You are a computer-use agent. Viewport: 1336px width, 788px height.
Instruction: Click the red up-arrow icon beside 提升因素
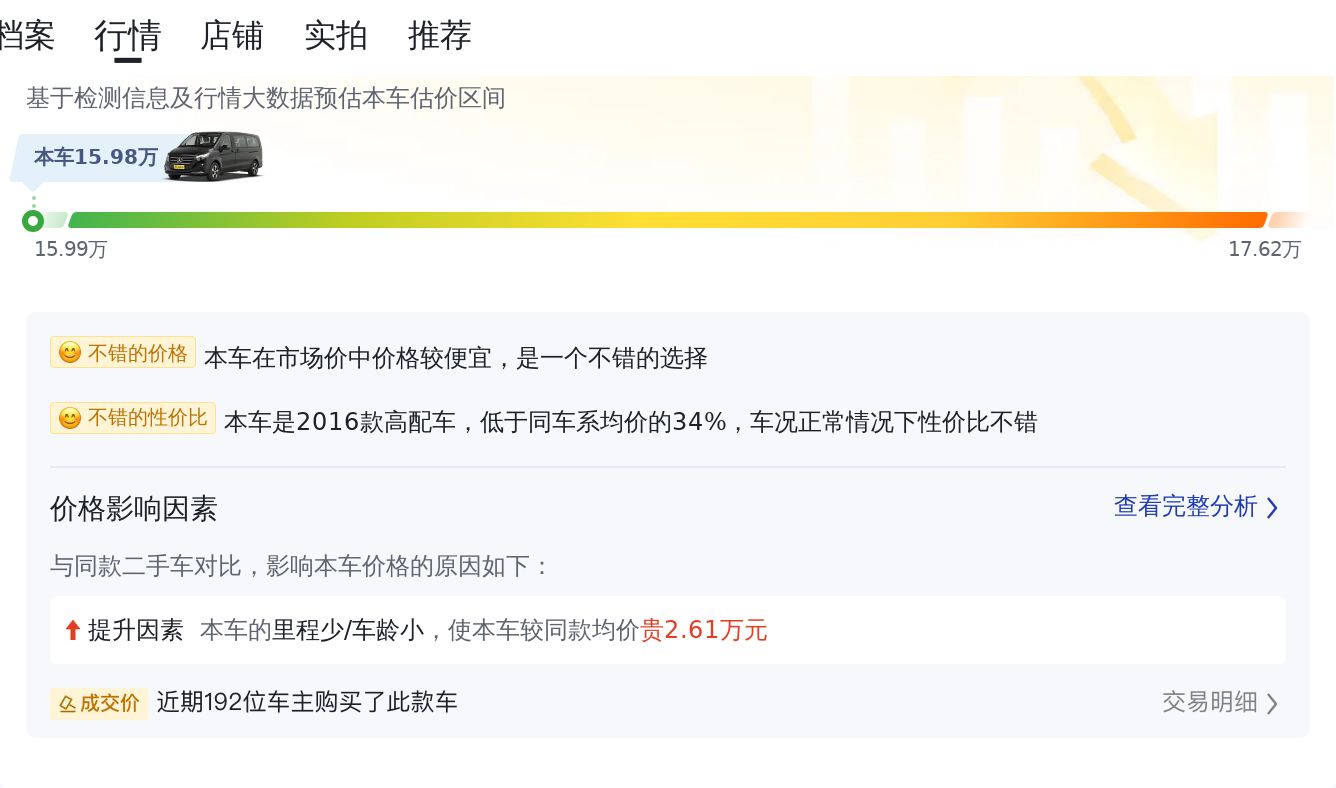coord(72,630)
